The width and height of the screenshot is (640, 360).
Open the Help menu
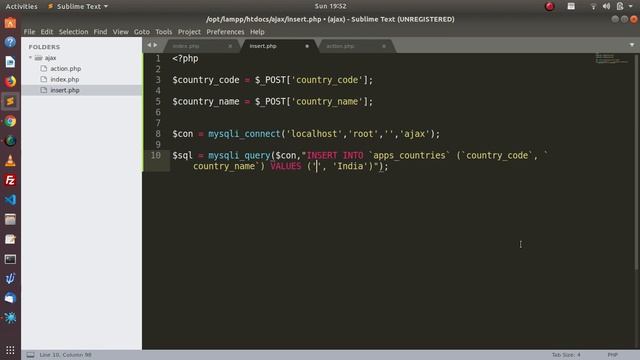tap(257, 31)
